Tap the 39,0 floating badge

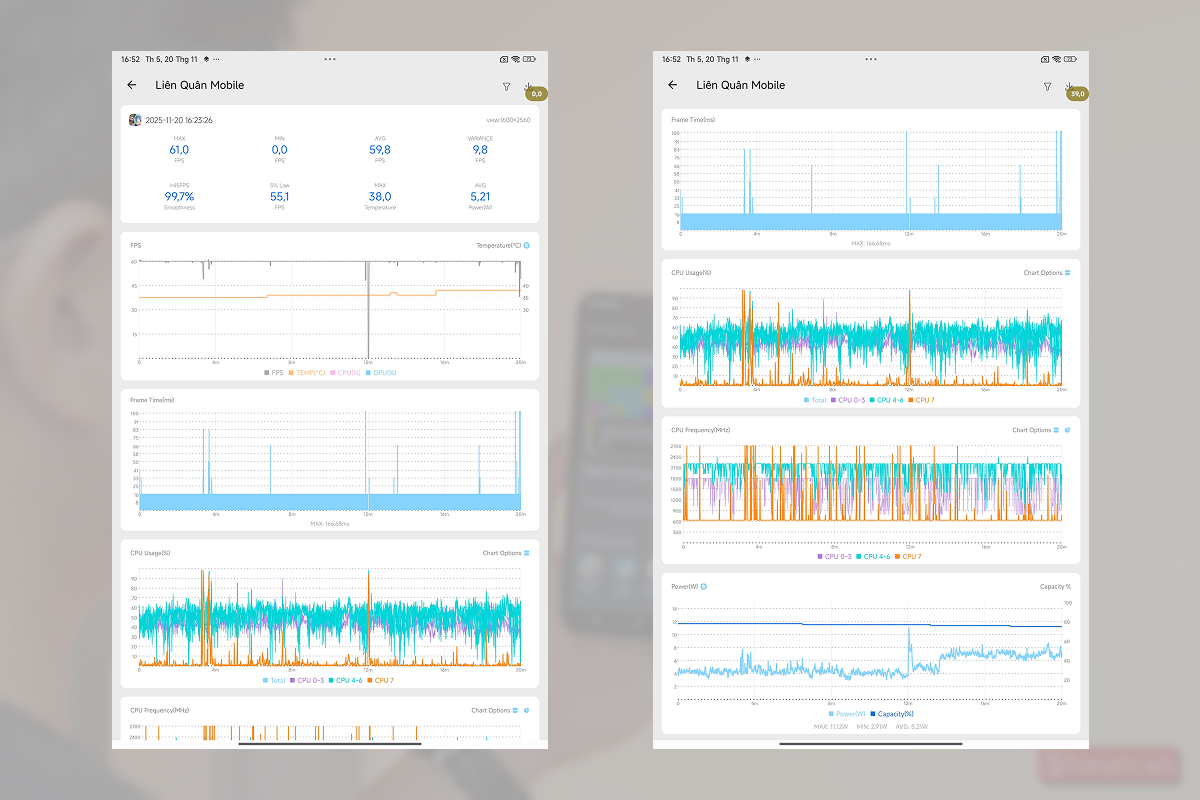tap(1077, 94)
